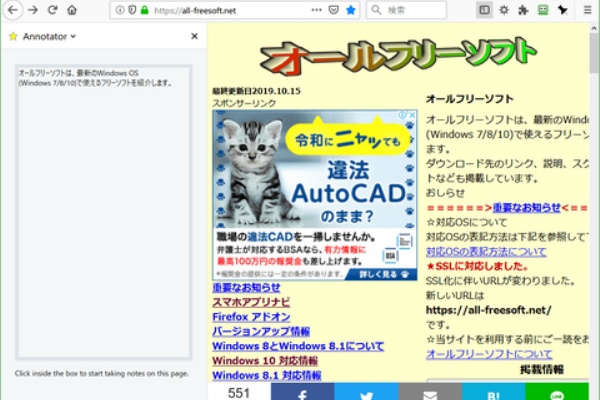600x400 pixels.
Task: Click the 551 share count
Action: 239,392
